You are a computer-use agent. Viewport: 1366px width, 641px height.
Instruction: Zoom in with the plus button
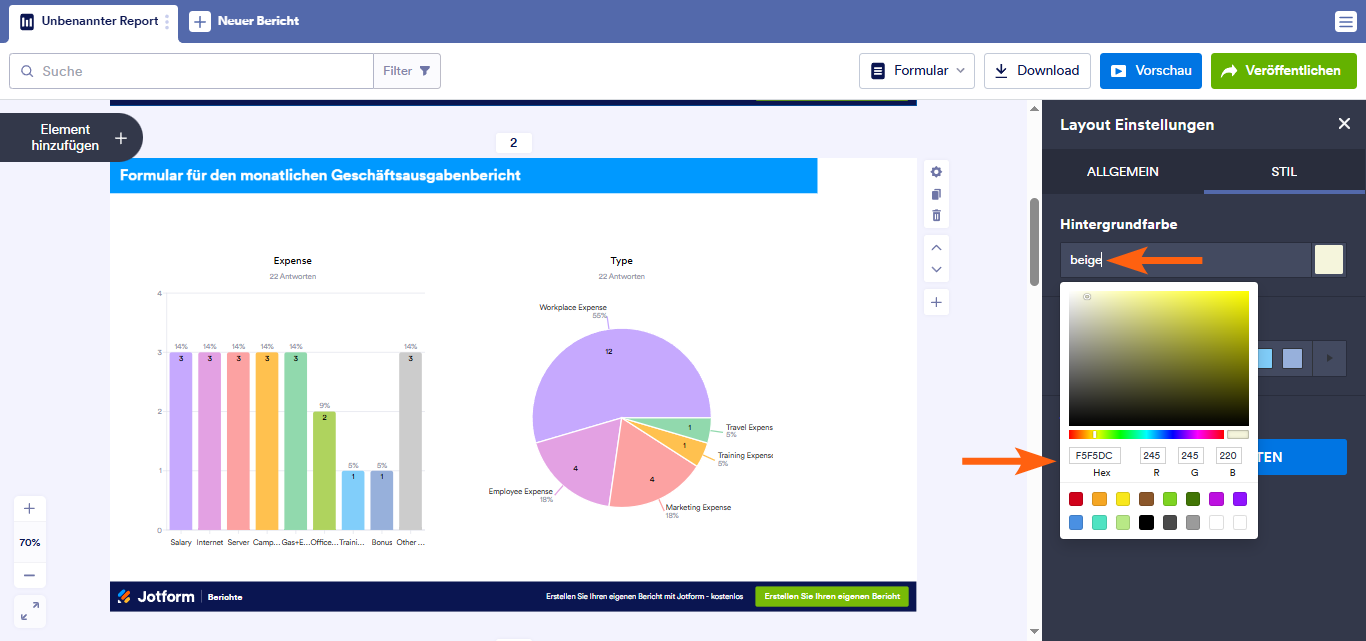point(29,509)
